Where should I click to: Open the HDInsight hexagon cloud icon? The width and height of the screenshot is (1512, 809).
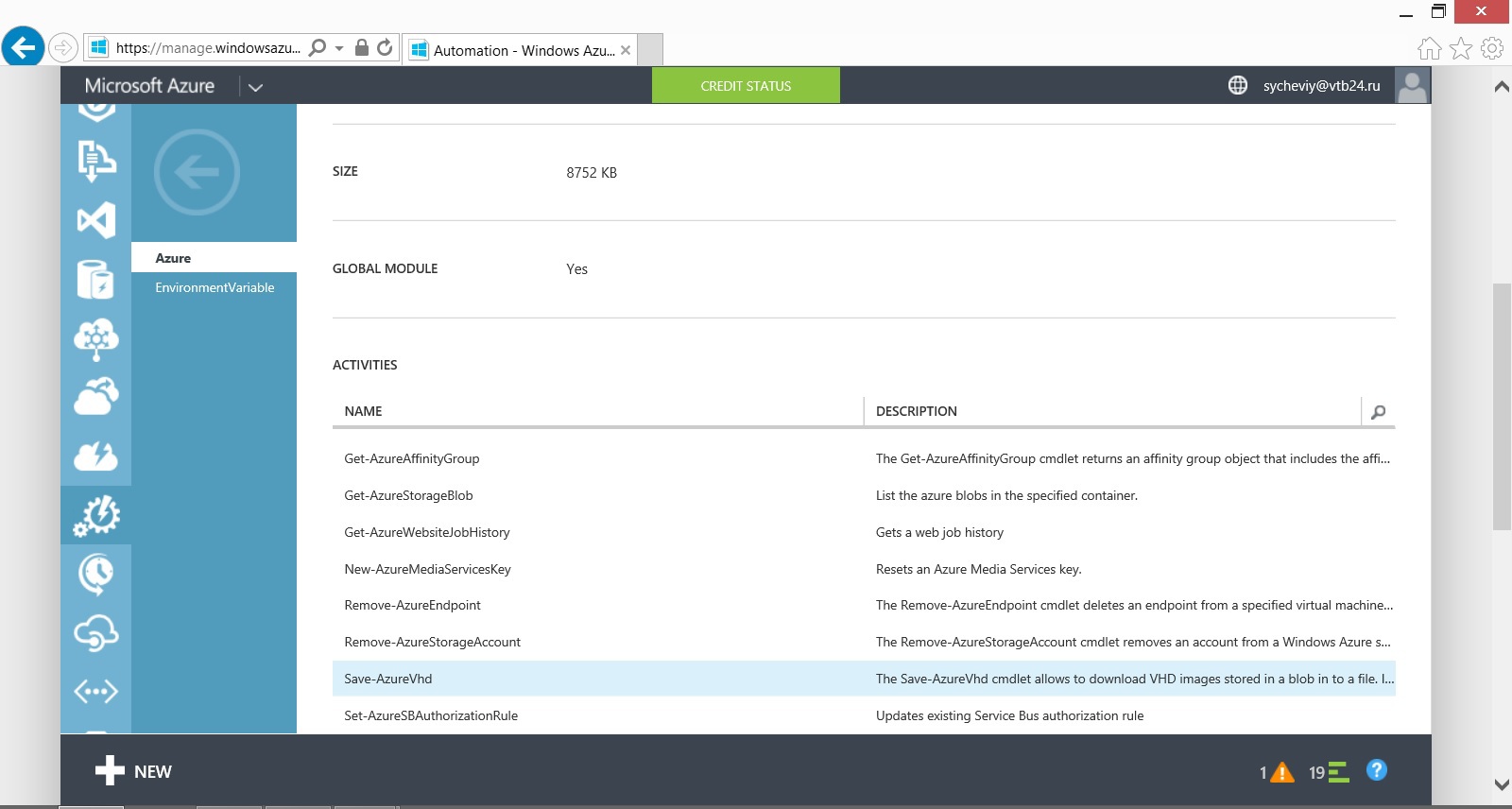[96, 338]
